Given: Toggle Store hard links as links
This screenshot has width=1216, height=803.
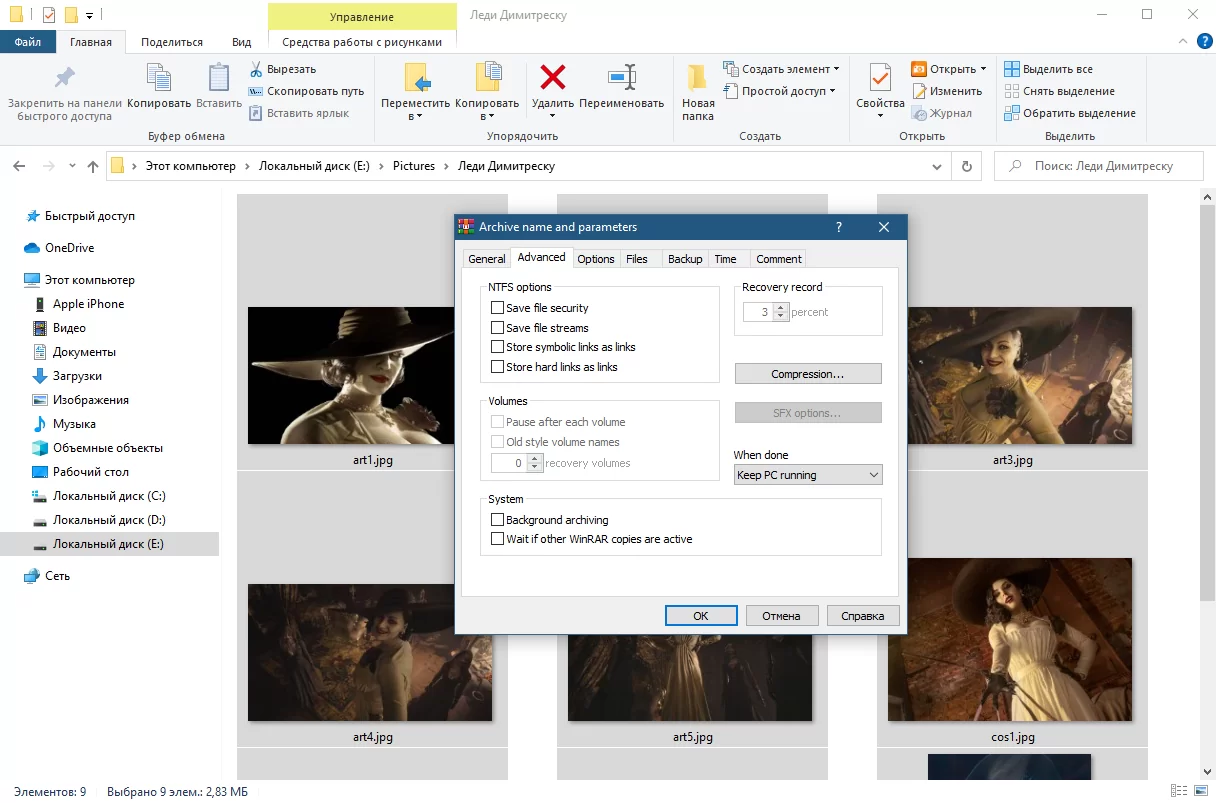Looking at the screenshot, I should 497,367.
